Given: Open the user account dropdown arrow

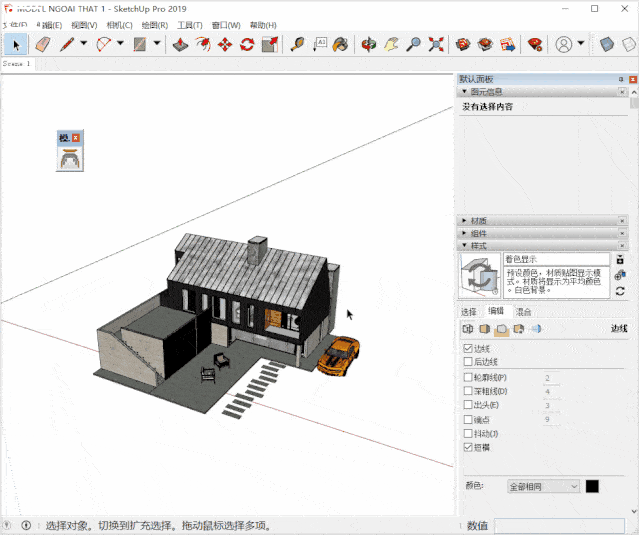Looking at the screenshot, I should coord(581,43).
